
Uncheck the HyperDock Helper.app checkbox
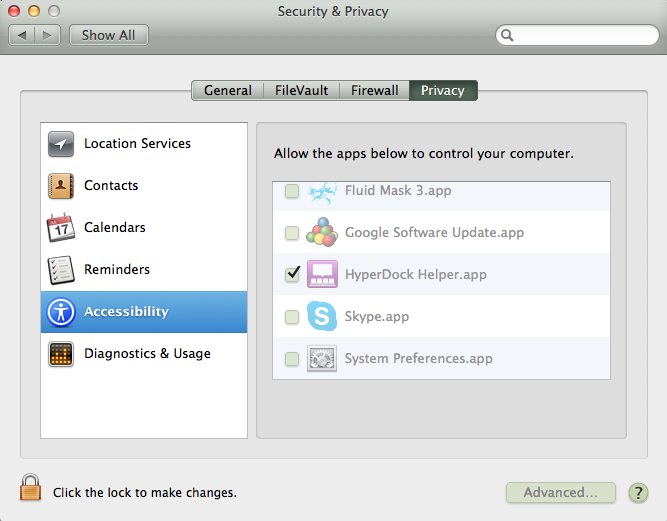pos(292,273)
